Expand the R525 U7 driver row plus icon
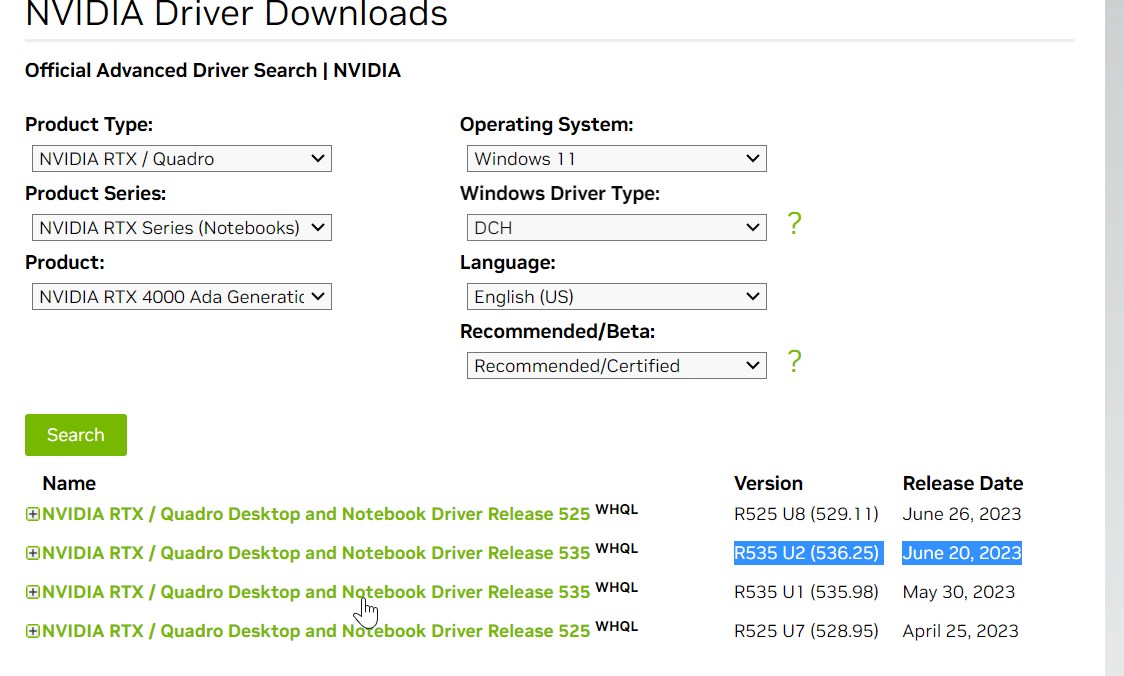 click(32, 631)
